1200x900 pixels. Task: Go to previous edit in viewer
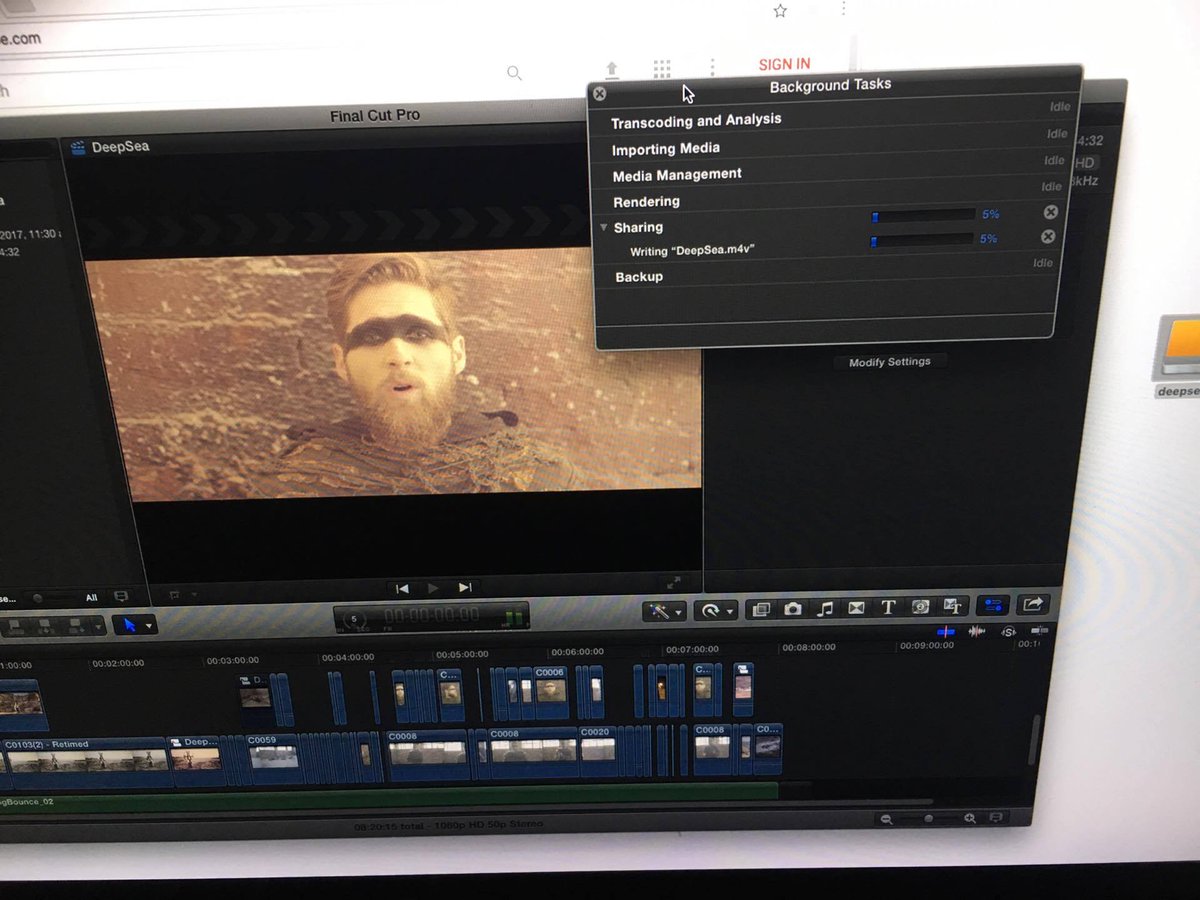point(402,588)
